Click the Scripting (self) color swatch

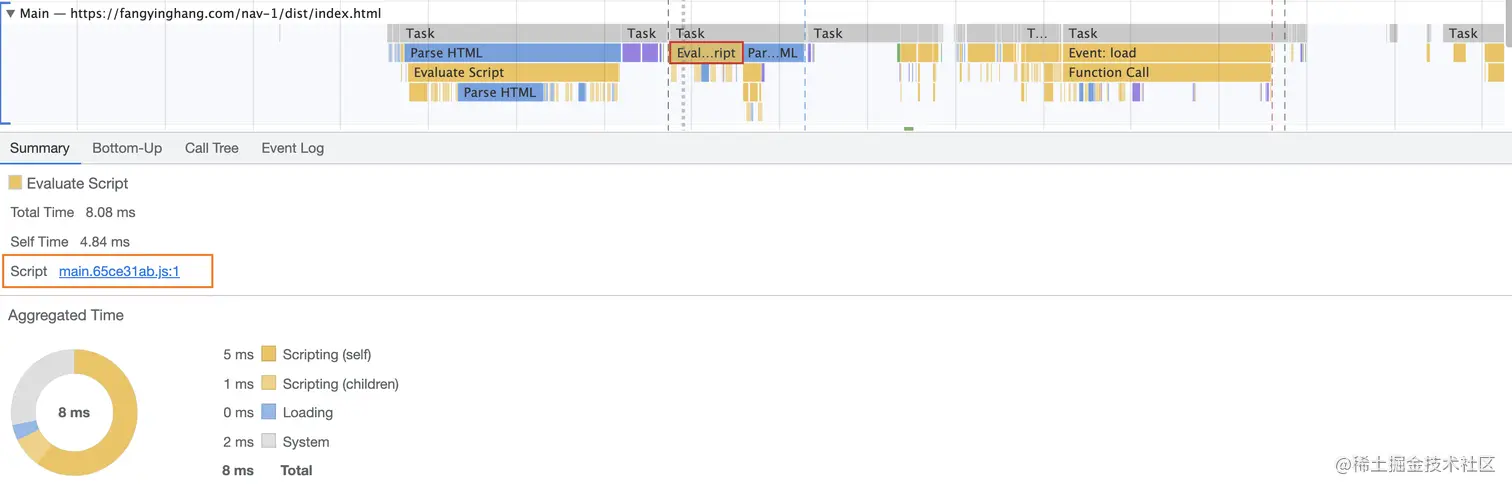point(268,354)
